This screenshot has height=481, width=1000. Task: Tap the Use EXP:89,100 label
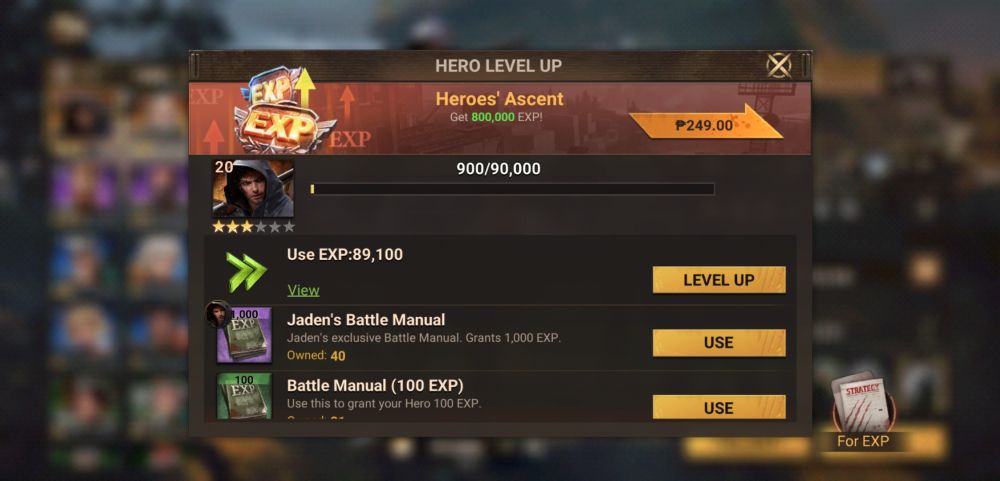coord(345,255)
